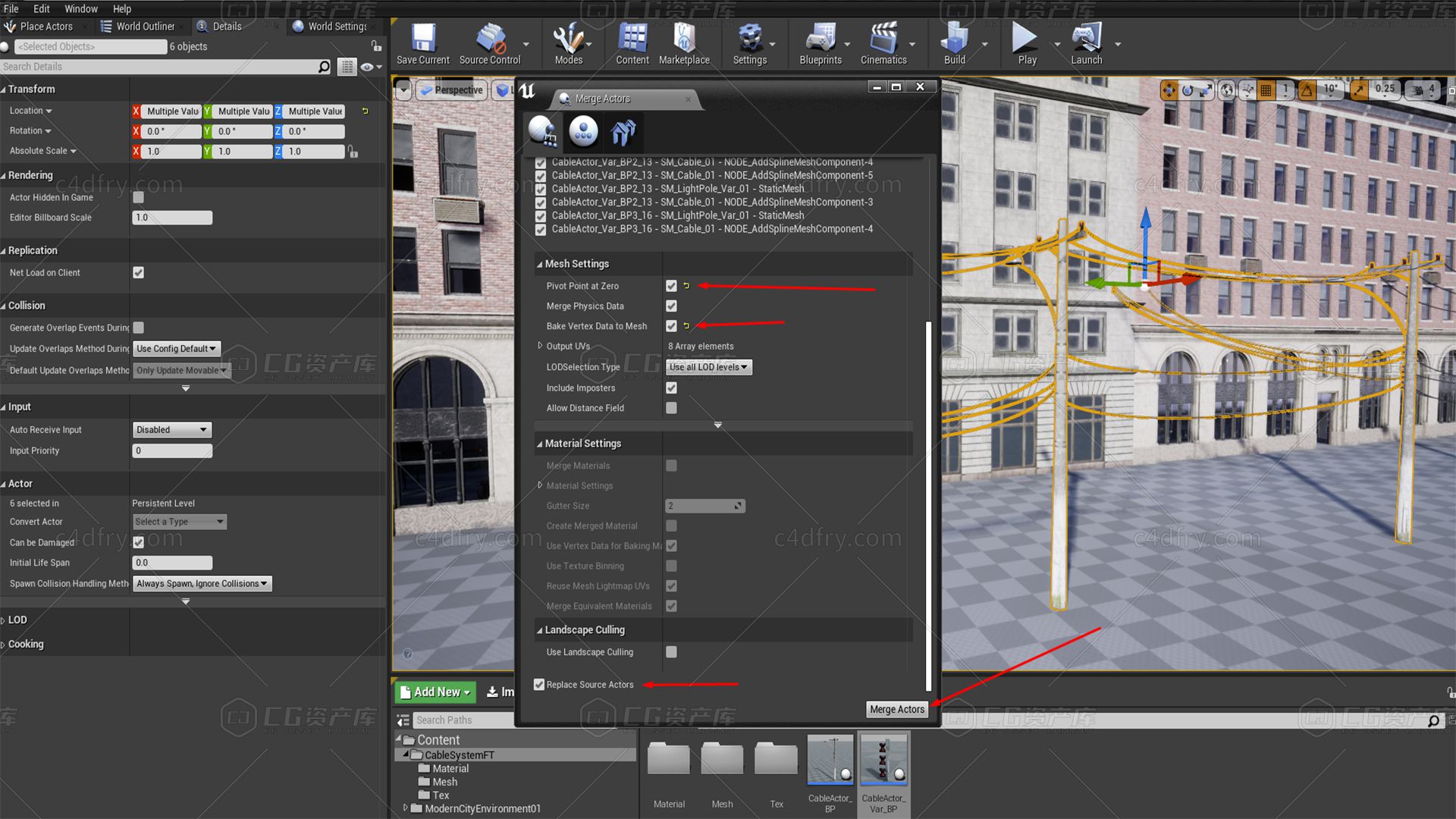
Task: Open the Blueprints toolbar icon
Action: [x=821, y=44]
